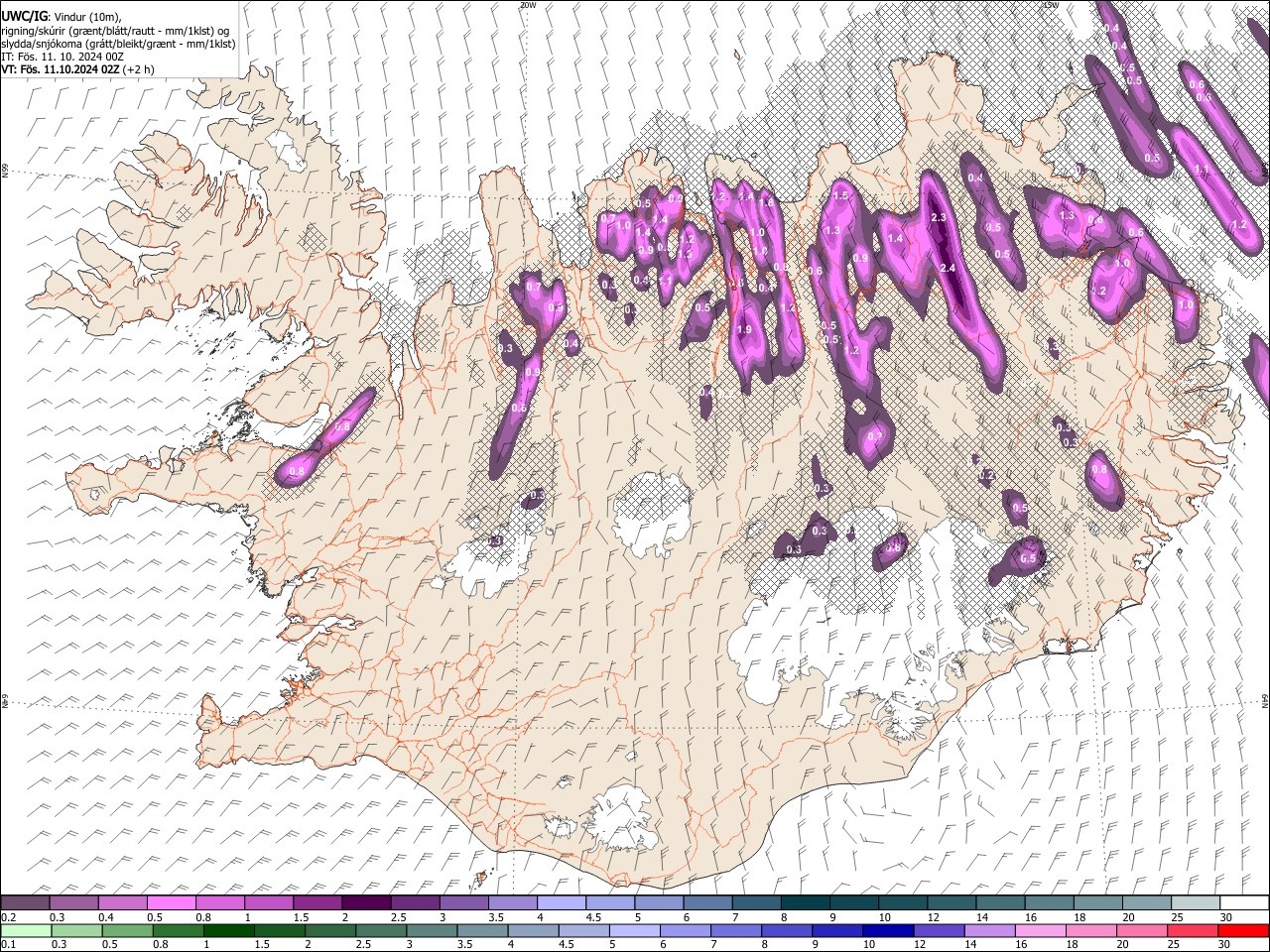The image size is (1270, 952).
Task: Click the dark mauve 0.2–0.3 swatch in upper legend
Action: click(25, 902)
